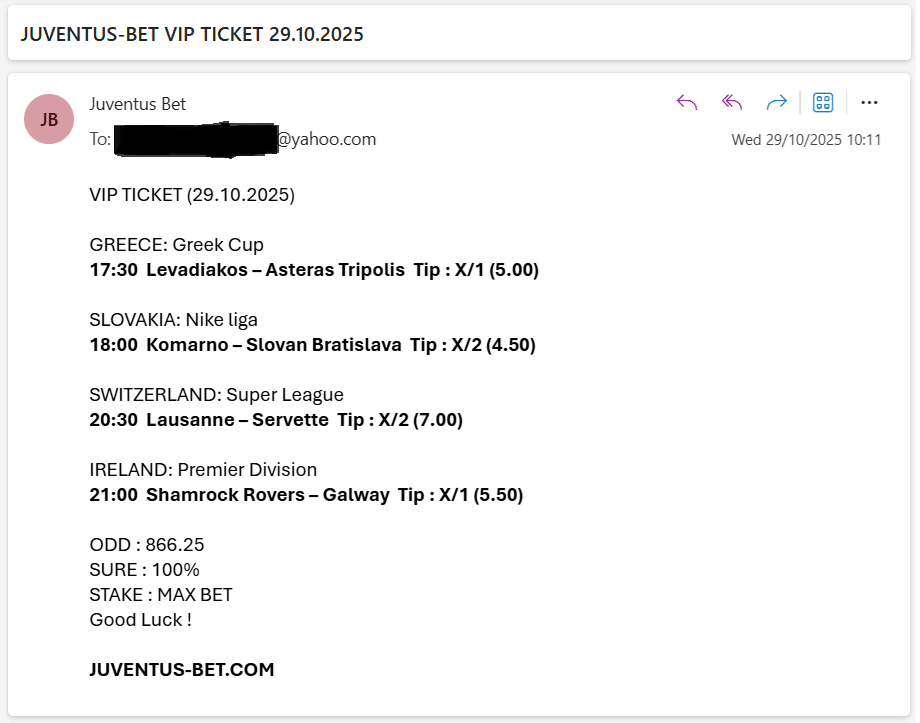Select the Komarno – Slovan Bratislava tip
The image size is (920, 723).
click(x=312, y=345)
